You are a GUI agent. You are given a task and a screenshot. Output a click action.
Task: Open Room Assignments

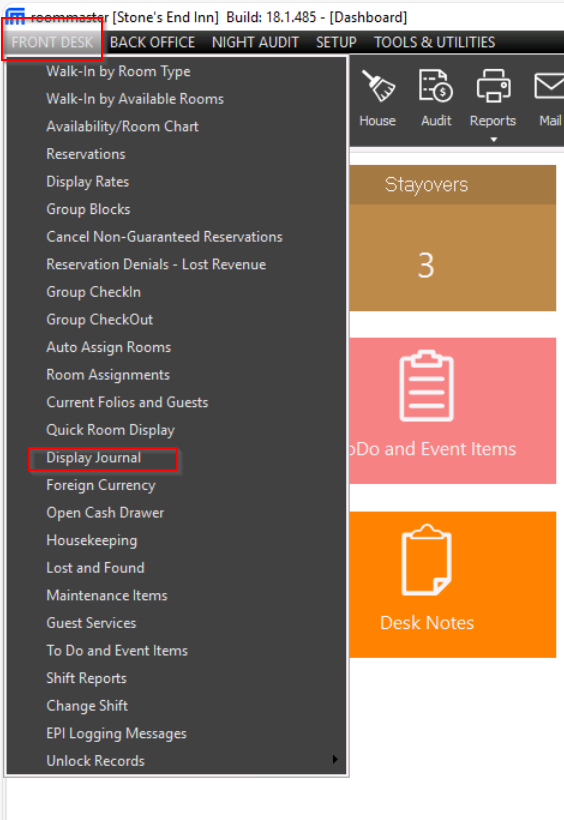pos(108,374)
